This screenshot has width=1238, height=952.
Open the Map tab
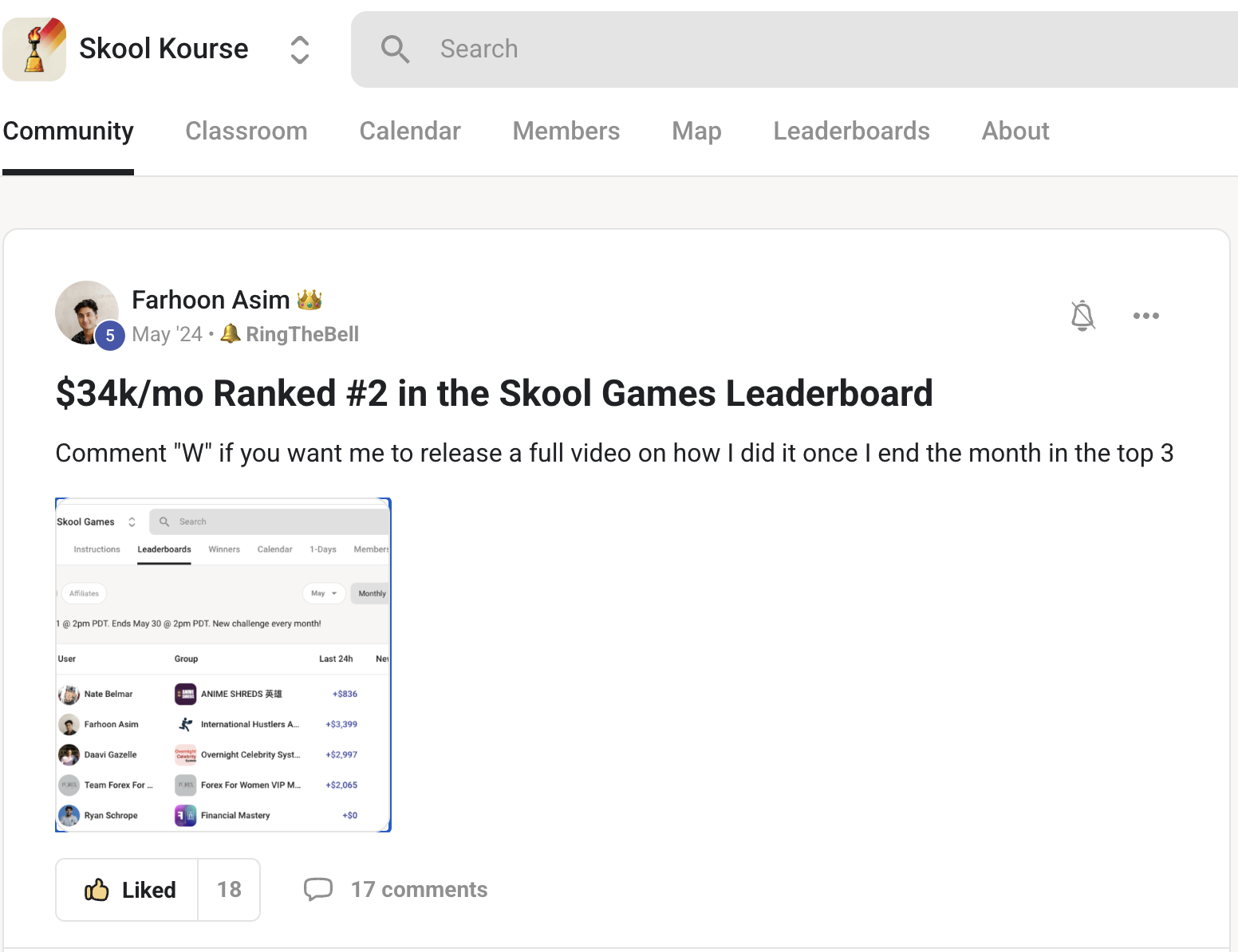(x=697, y=131)
